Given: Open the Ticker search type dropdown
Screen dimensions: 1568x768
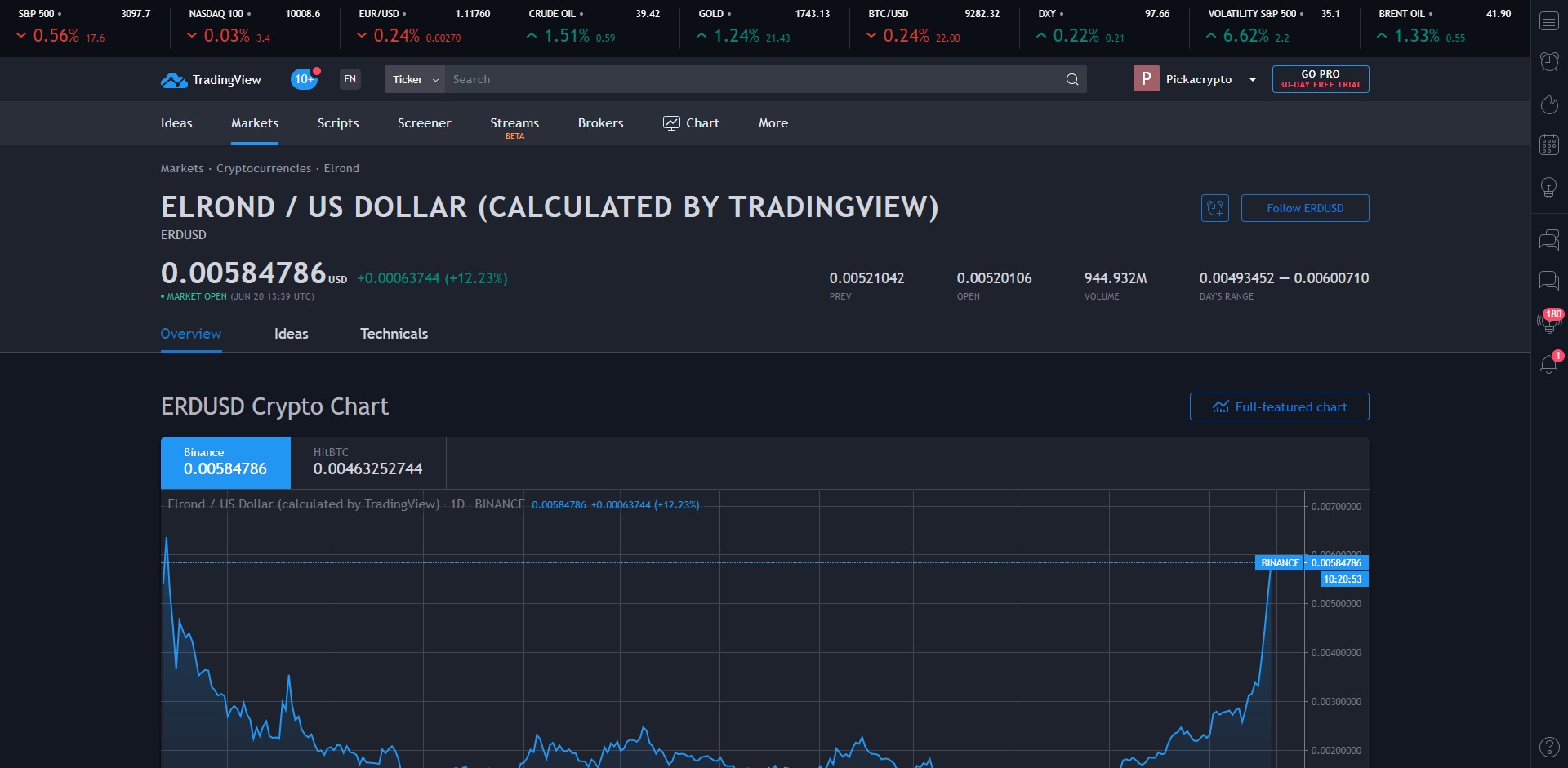Looking at the screenshot, I should 415,79.
